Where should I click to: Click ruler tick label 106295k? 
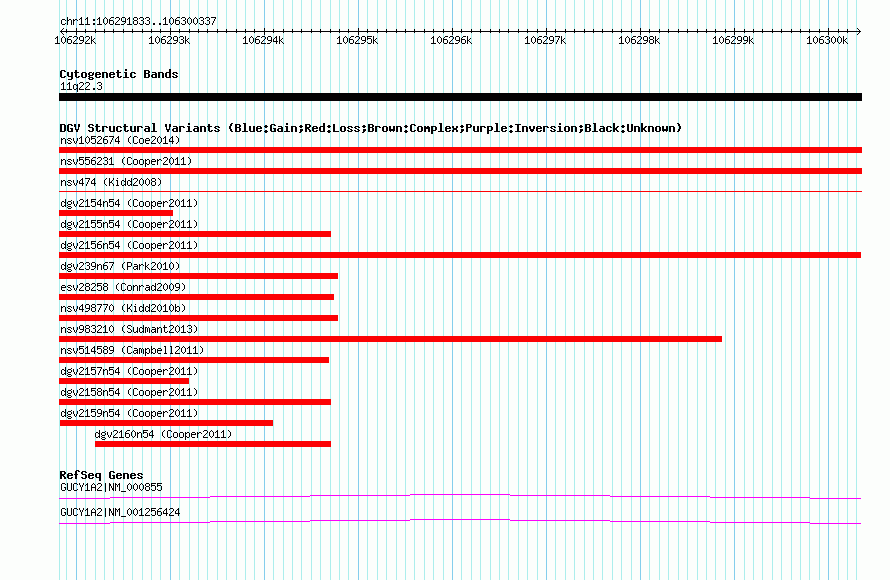click(x=357, y=40)
